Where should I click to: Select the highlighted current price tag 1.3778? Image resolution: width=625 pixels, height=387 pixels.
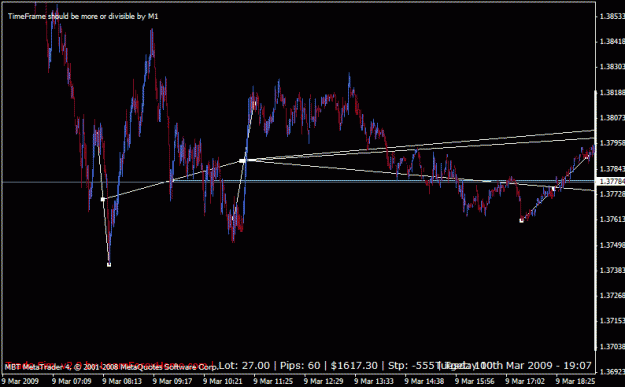point(610,181)
